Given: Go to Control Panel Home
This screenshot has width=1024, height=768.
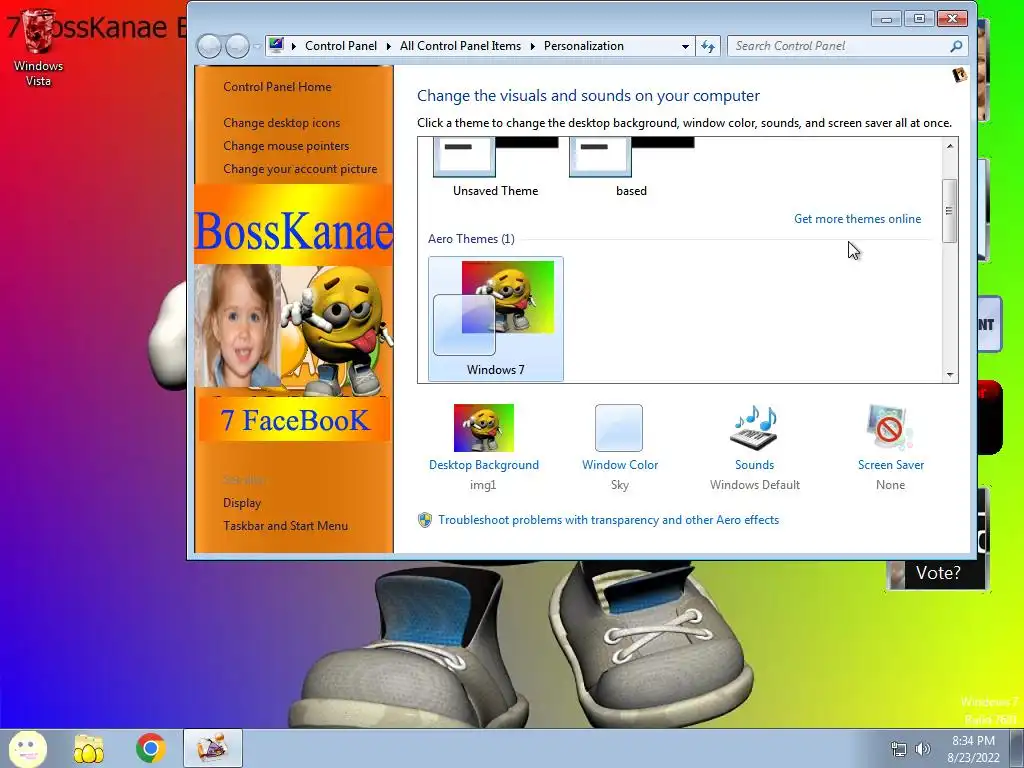Looking at the screenshot, I should (x=277, y=87).
